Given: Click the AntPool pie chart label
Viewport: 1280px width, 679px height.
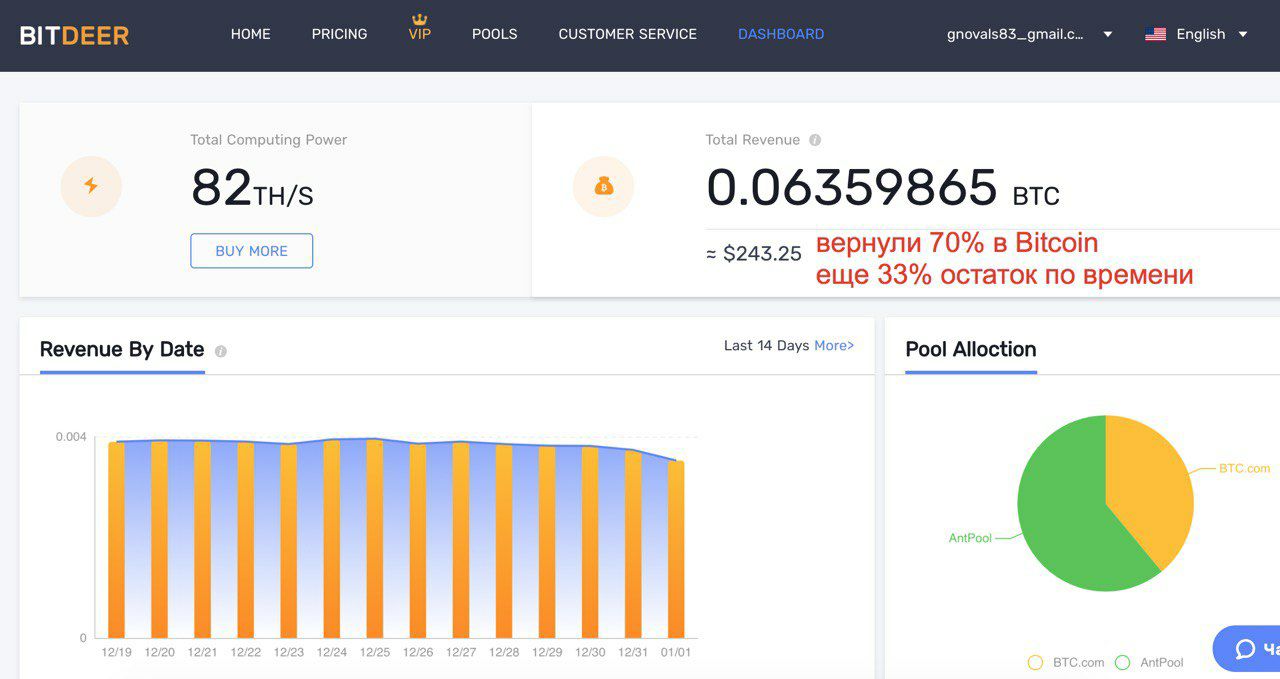Looking at the screenshot, I should [x=970, y=538].
